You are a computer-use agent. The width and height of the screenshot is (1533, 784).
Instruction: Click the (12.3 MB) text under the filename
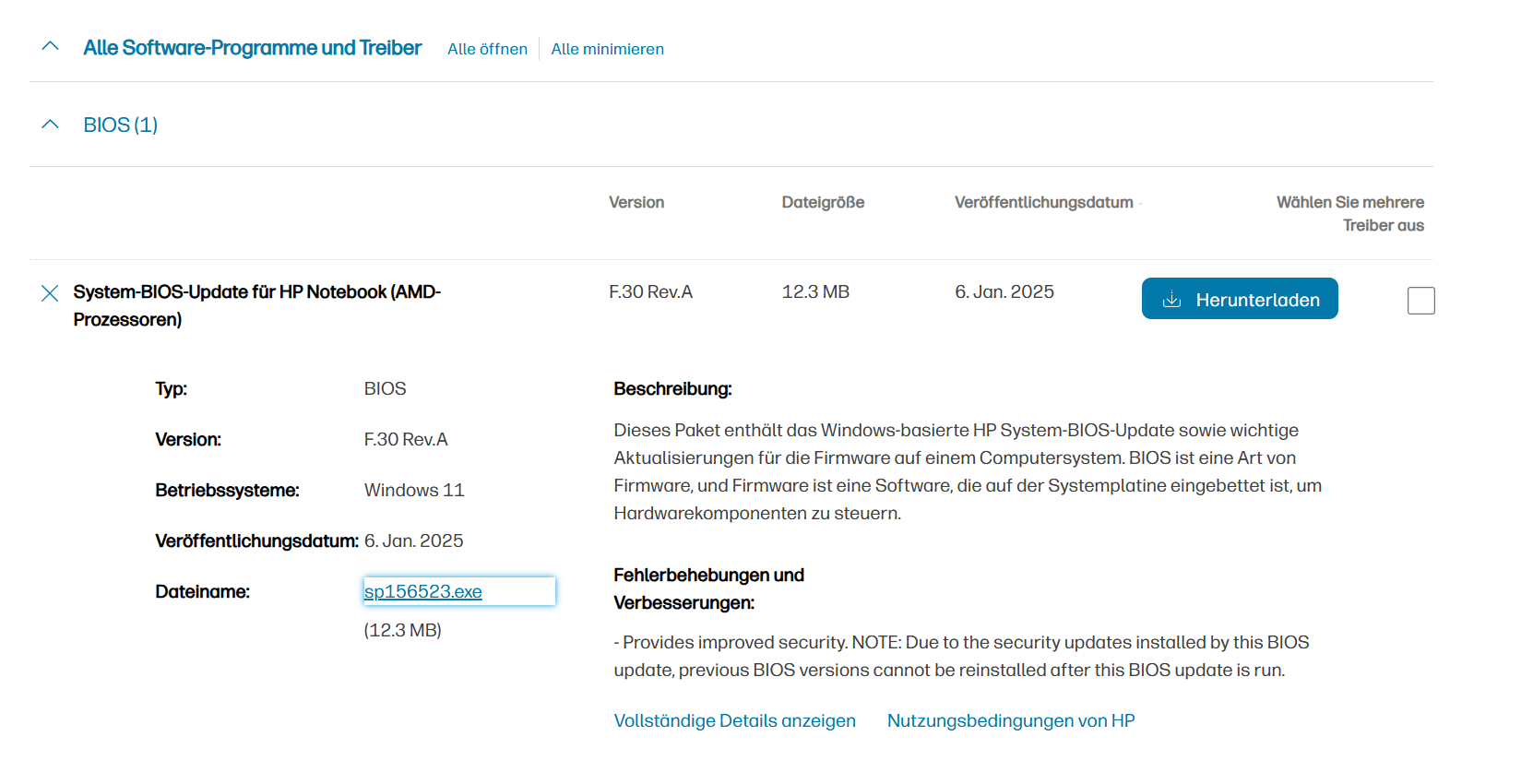click(402, 630)
